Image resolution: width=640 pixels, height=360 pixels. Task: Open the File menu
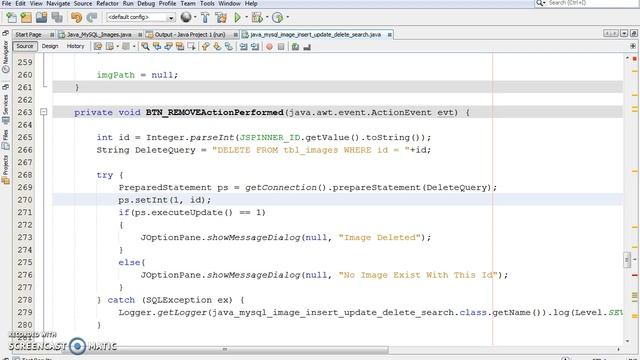pyautogui.click(x=7, y=3)
